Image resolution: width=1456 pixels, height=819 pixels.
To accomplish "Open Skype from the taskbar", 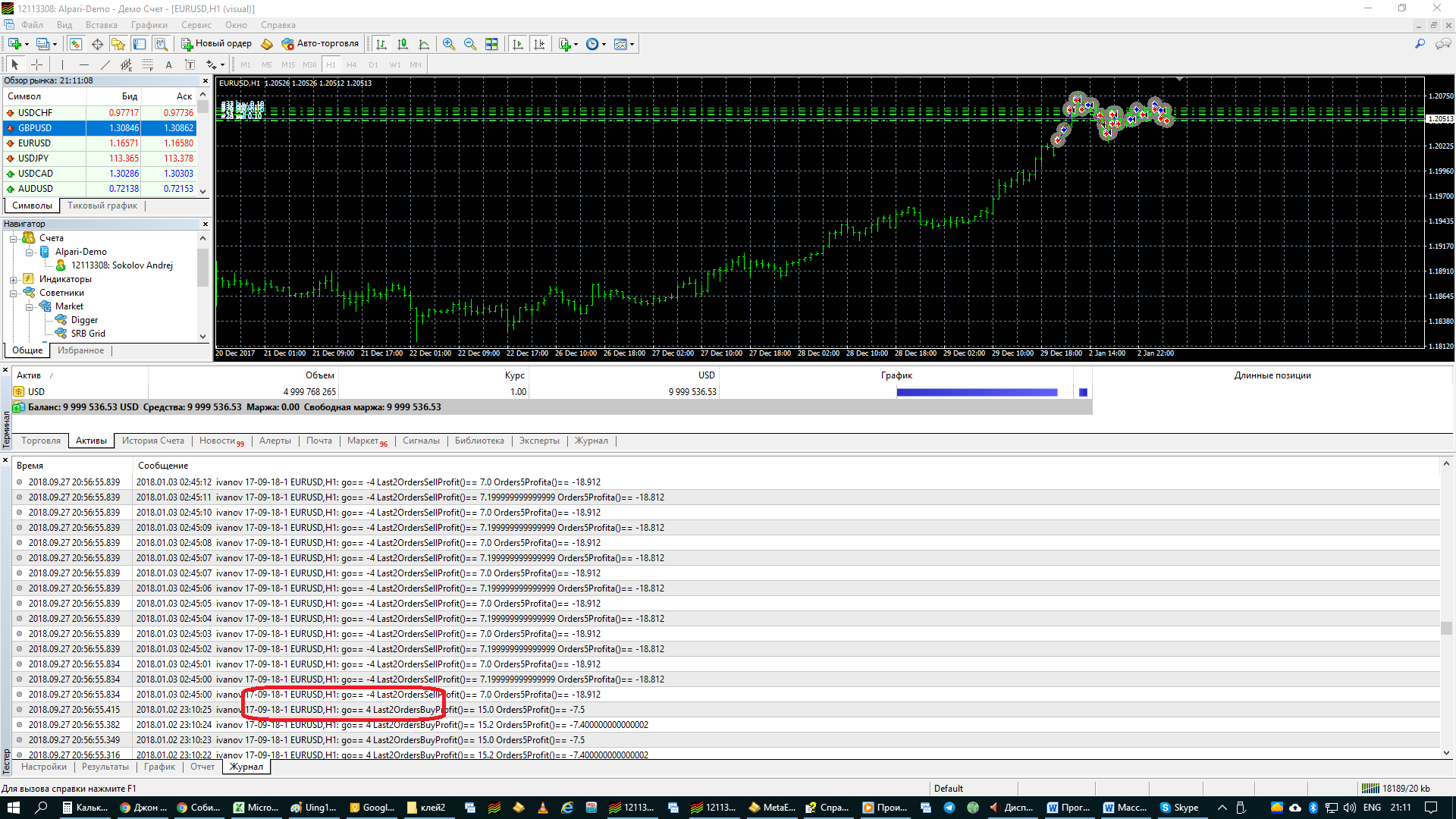I will pos(1179,808).
